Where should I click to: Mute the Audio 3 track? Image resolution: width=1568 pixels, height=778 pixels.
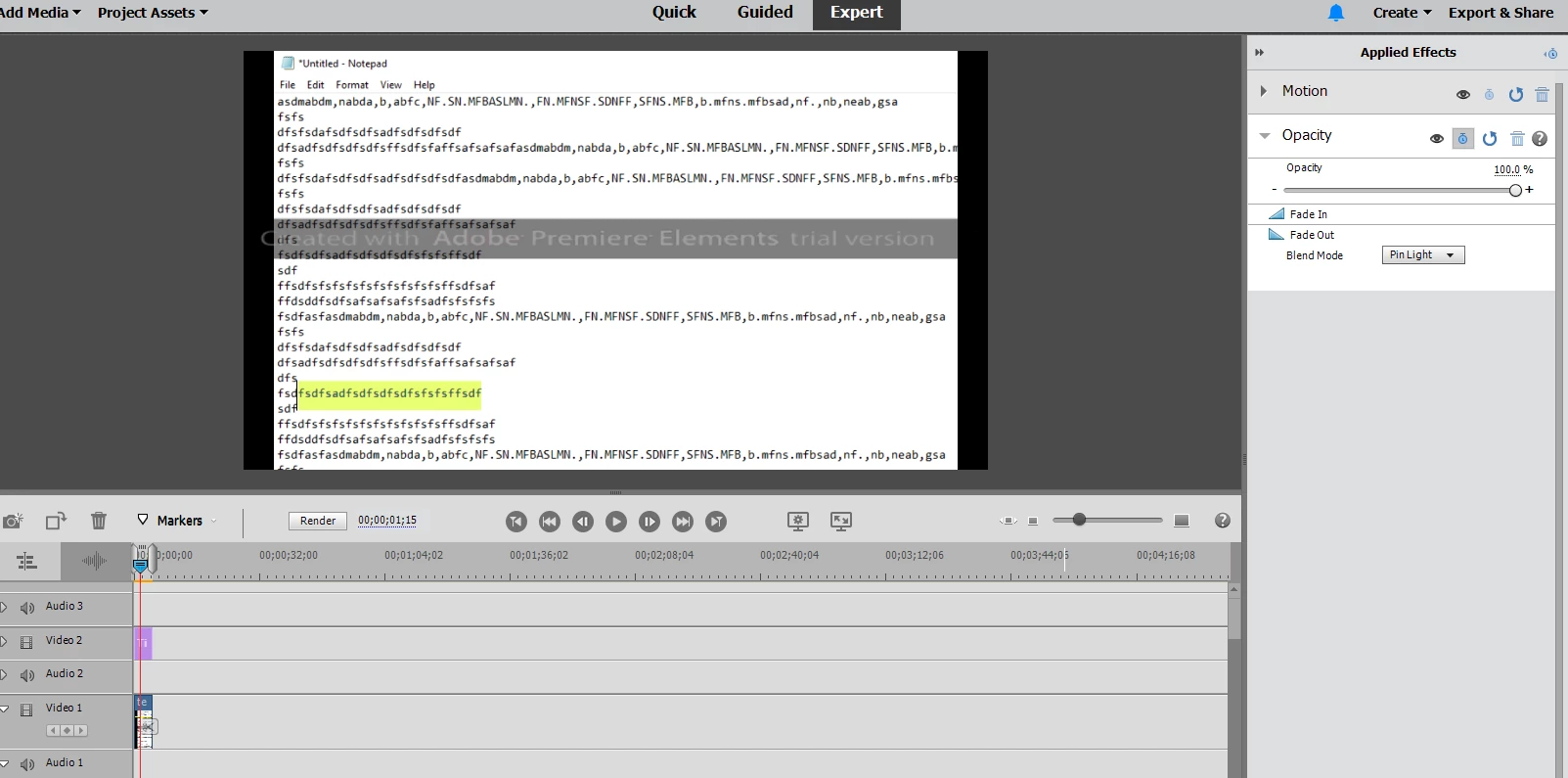(27, 608)
